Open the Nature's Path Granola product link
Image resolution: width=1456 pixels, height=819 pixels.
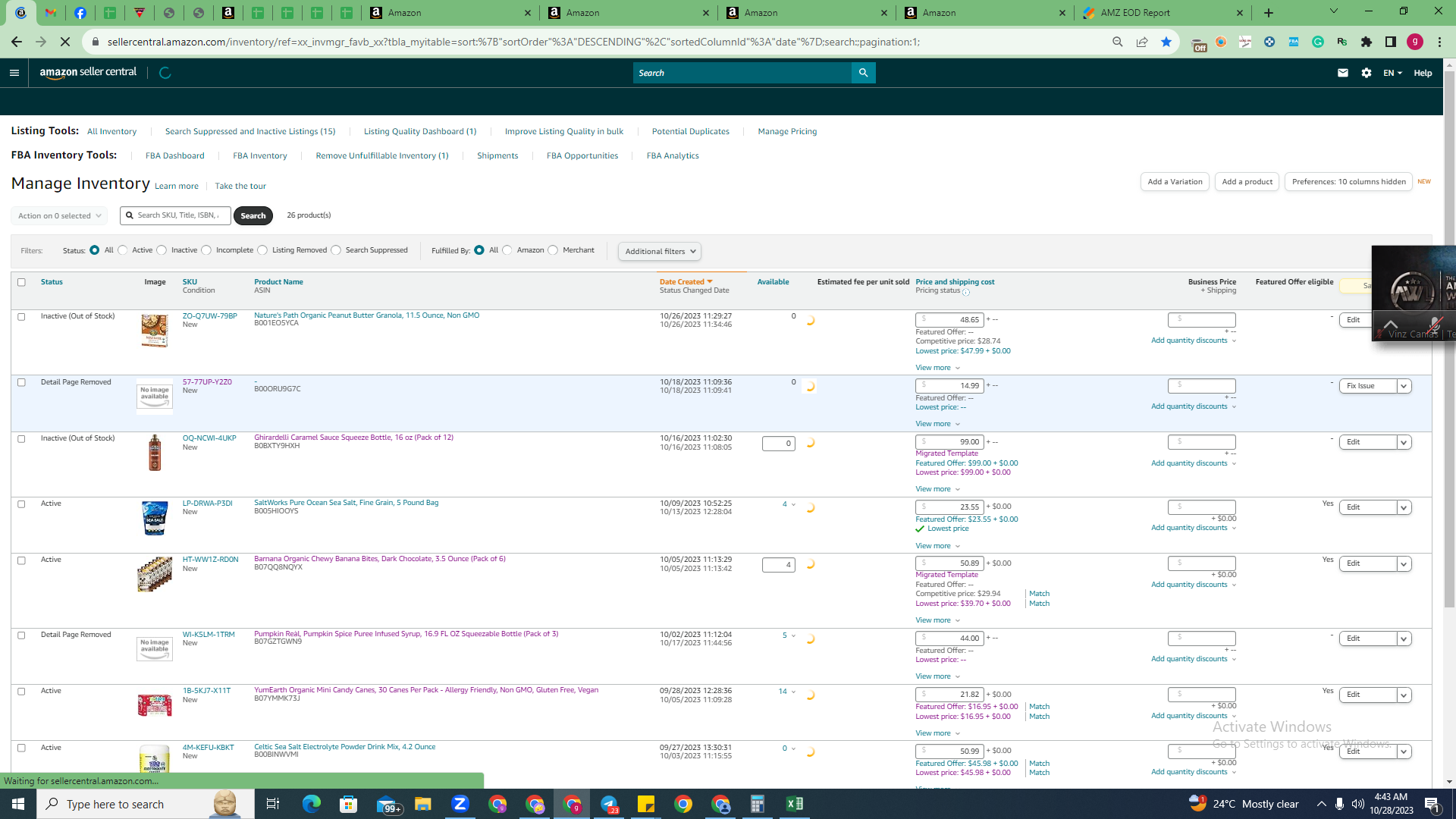coord(366,315)
